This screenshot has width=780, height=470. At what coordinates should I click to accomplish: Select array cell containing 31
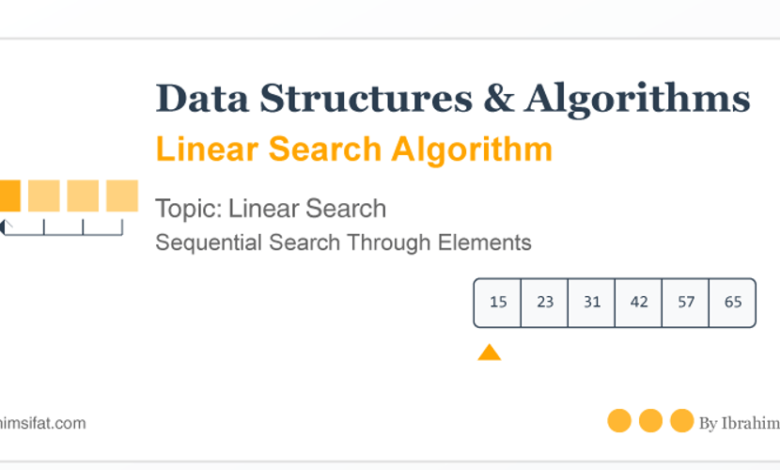[591, 302]
